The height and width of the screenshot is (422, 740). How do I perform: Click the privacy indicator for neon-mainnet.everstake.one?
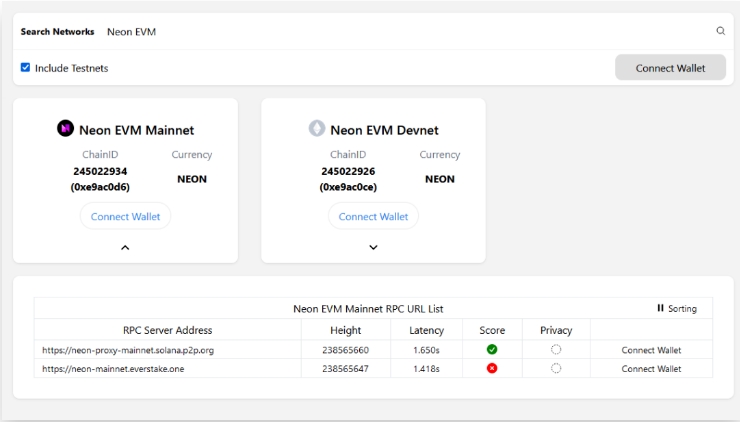556,368
